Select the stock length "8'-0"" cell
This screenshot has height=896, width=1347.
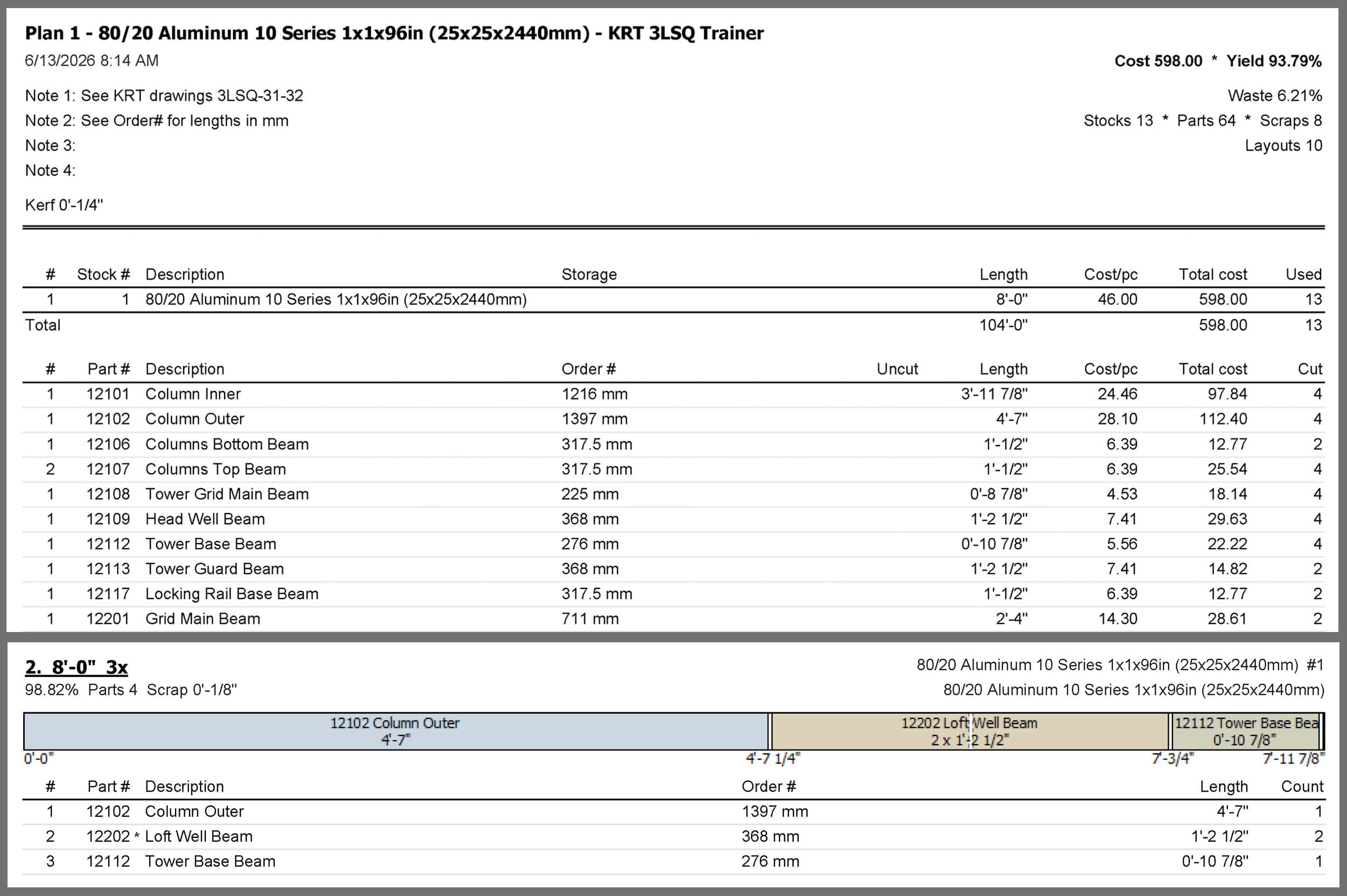pos(1011,300)
